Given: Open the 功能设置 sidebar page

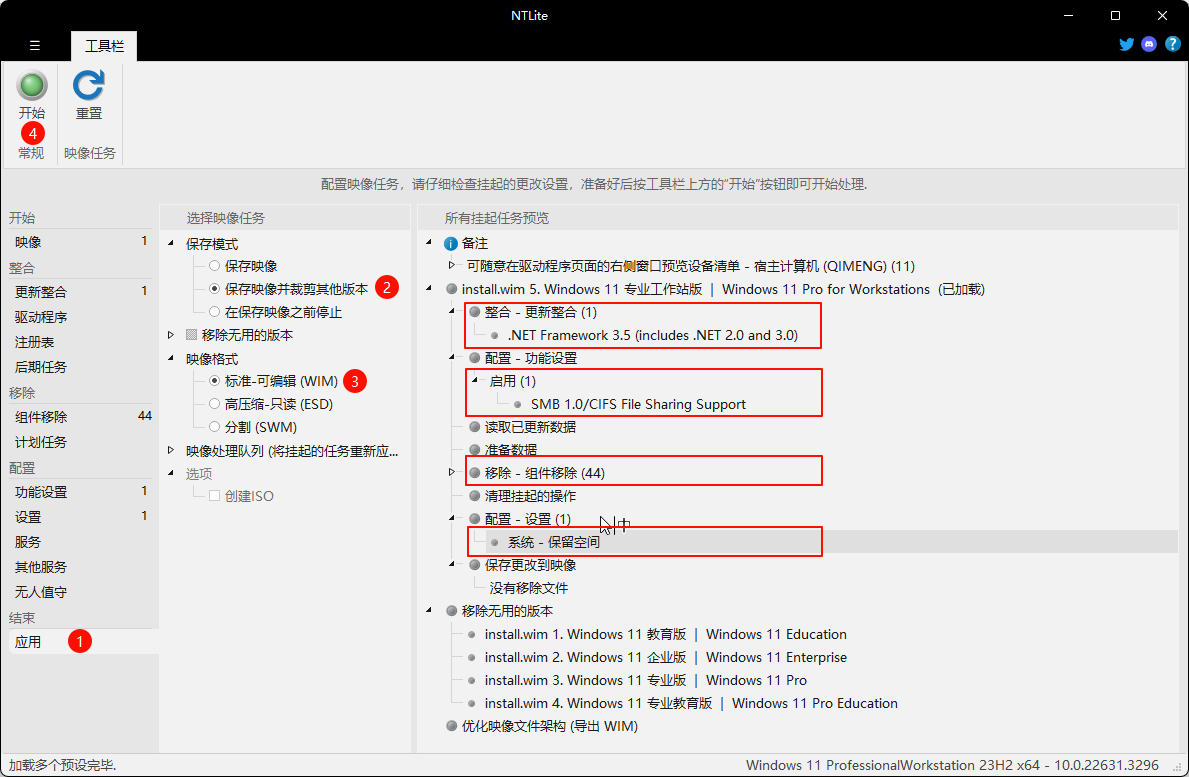Looking at the screenshot, I should [x=80, y=492].
